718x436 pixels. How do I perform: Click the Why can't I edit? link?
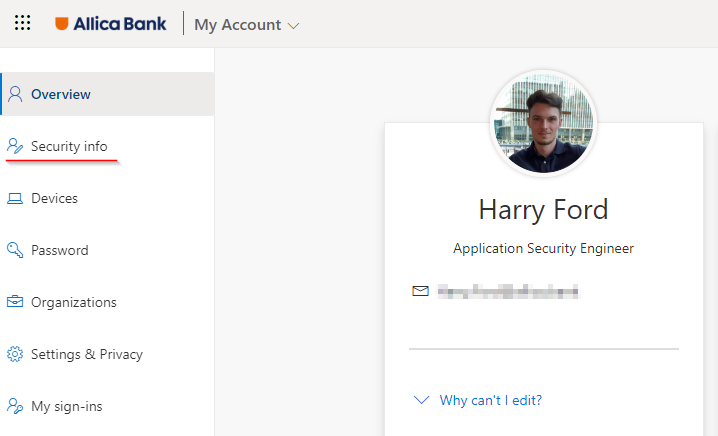(491, 400)
